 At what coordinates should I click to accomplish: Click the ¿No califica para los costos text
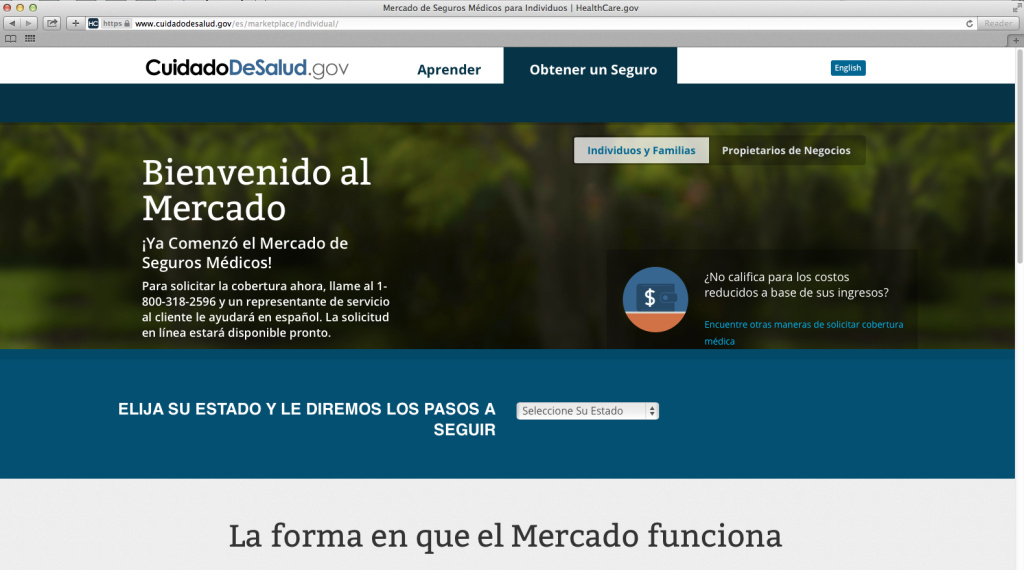(796, 285)
